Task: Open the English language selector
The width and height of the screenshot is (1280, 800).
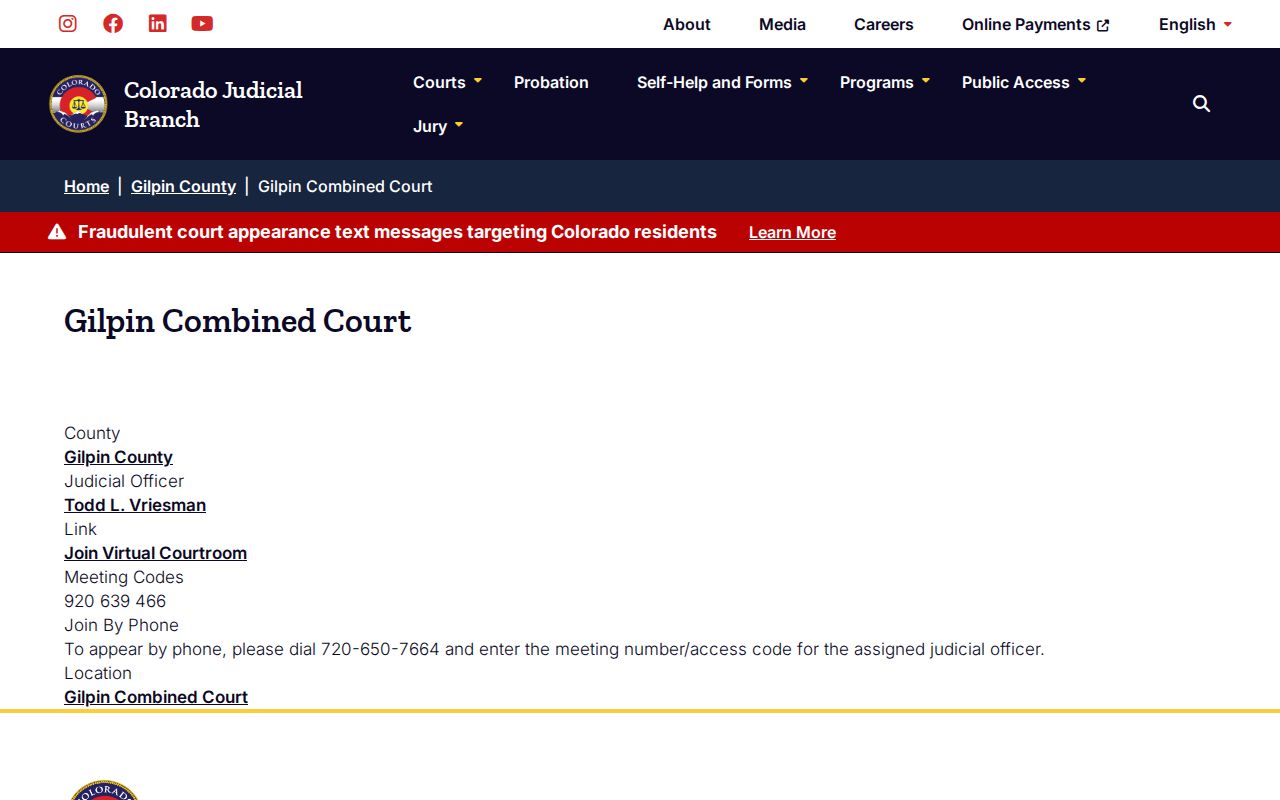Action: (1195, 24)
